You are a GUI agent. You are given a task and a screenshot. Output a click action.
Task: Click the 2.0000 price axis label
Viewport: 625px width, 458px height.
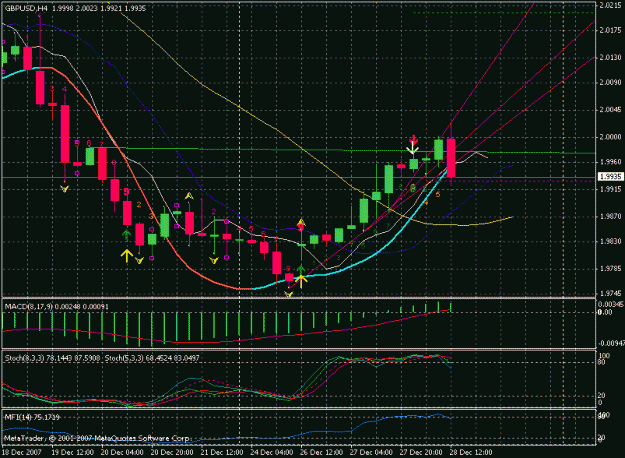pyautogui.click(x=610, y=137)
